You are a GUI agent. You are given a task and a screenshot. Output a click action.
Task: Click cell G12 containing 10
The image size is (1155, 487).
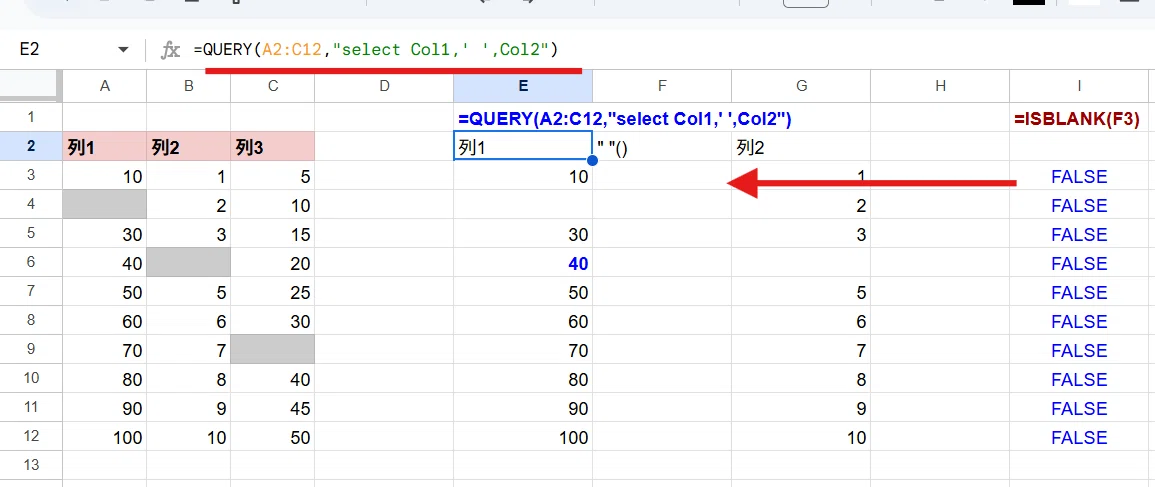(x=801, y=437)
